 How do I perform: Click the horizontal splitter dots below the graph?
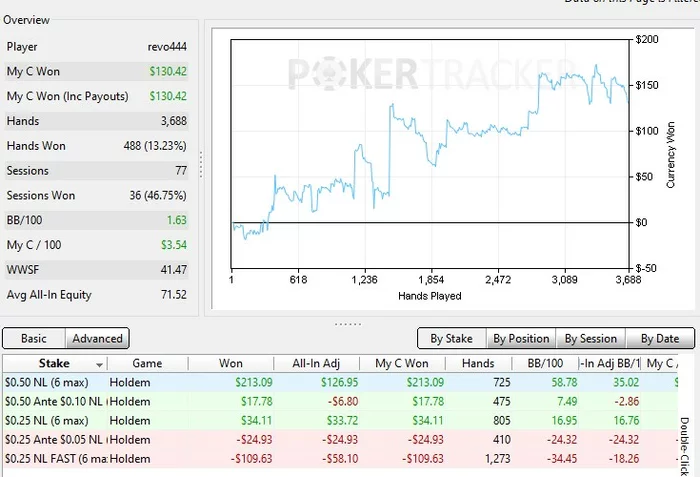tap(348, 324)
